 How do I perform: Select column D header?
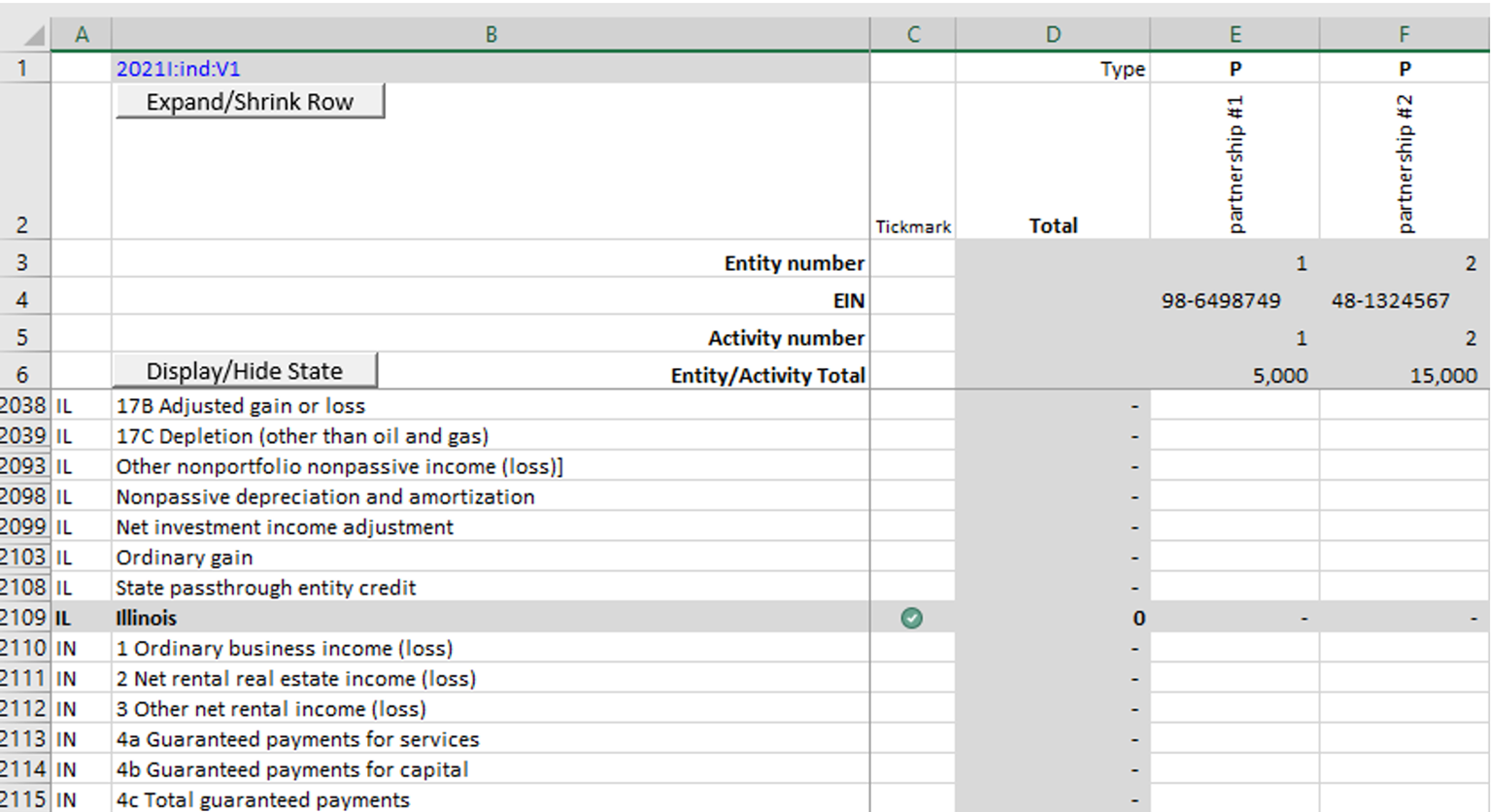[1053, 35]
